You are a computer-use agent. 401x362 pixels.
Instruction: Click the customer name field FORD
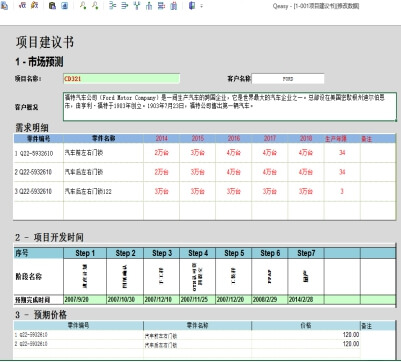(288, 79)
